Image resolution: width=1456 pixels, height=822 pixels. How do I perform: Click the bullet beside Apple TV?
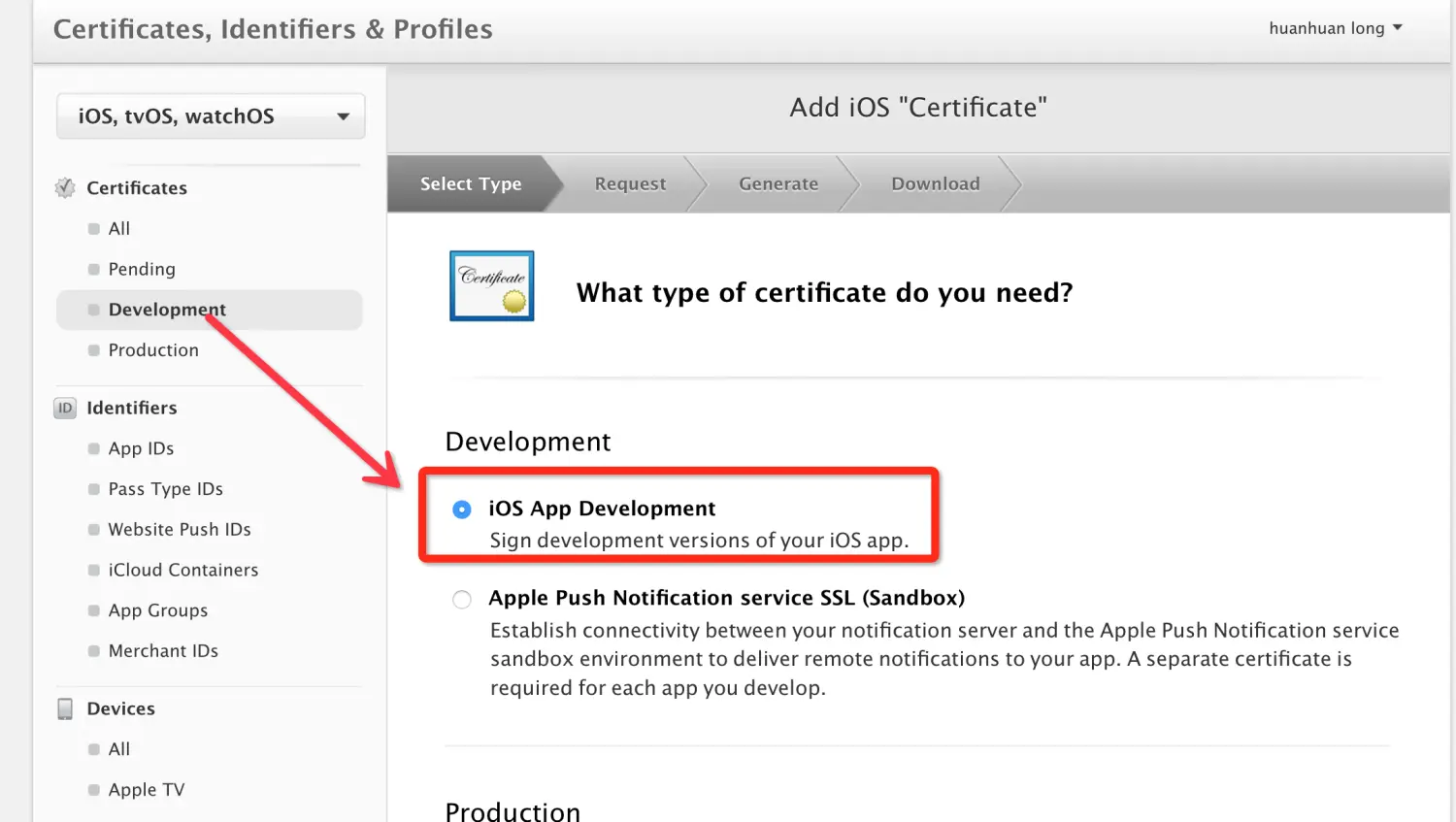(x=94, y=790)
